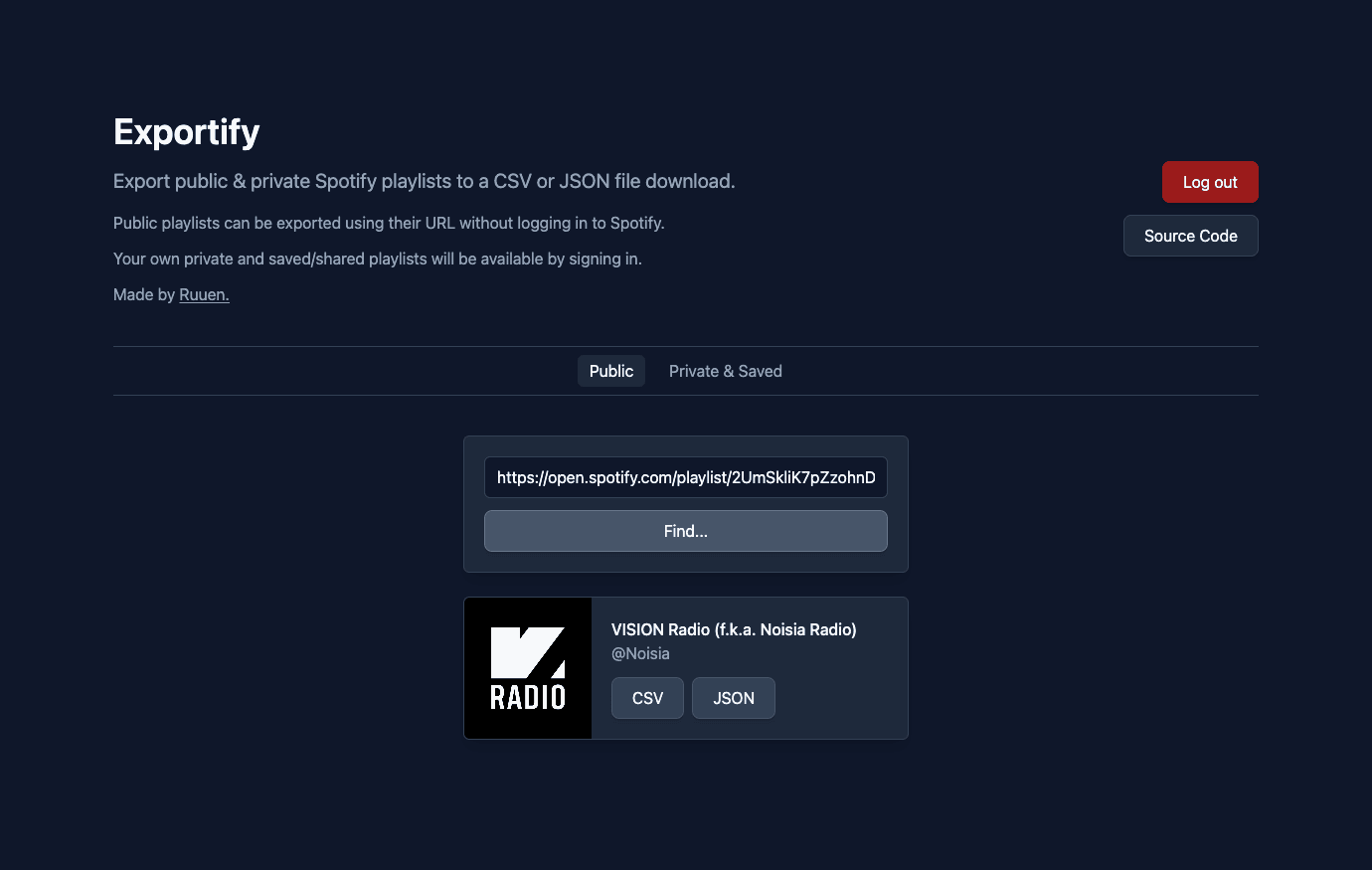Open the Ruuen author link
1372x870 pixels.
[x=204, y=294]
